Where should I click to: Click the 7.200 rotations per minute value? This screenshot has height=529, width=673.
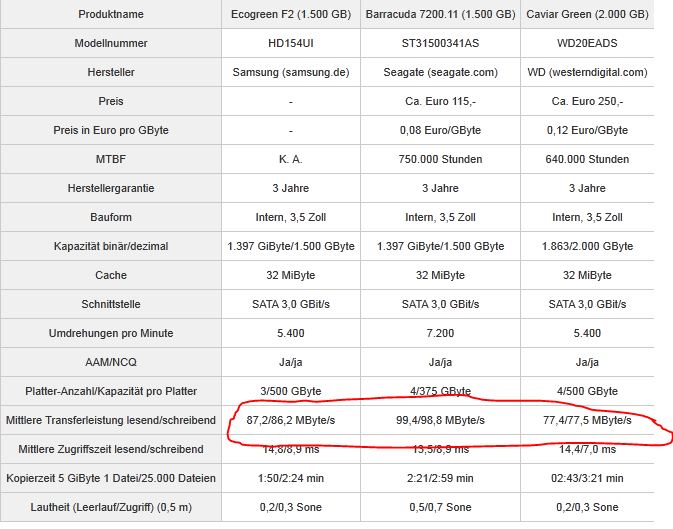pyautogui.click(x=439, y=333)
